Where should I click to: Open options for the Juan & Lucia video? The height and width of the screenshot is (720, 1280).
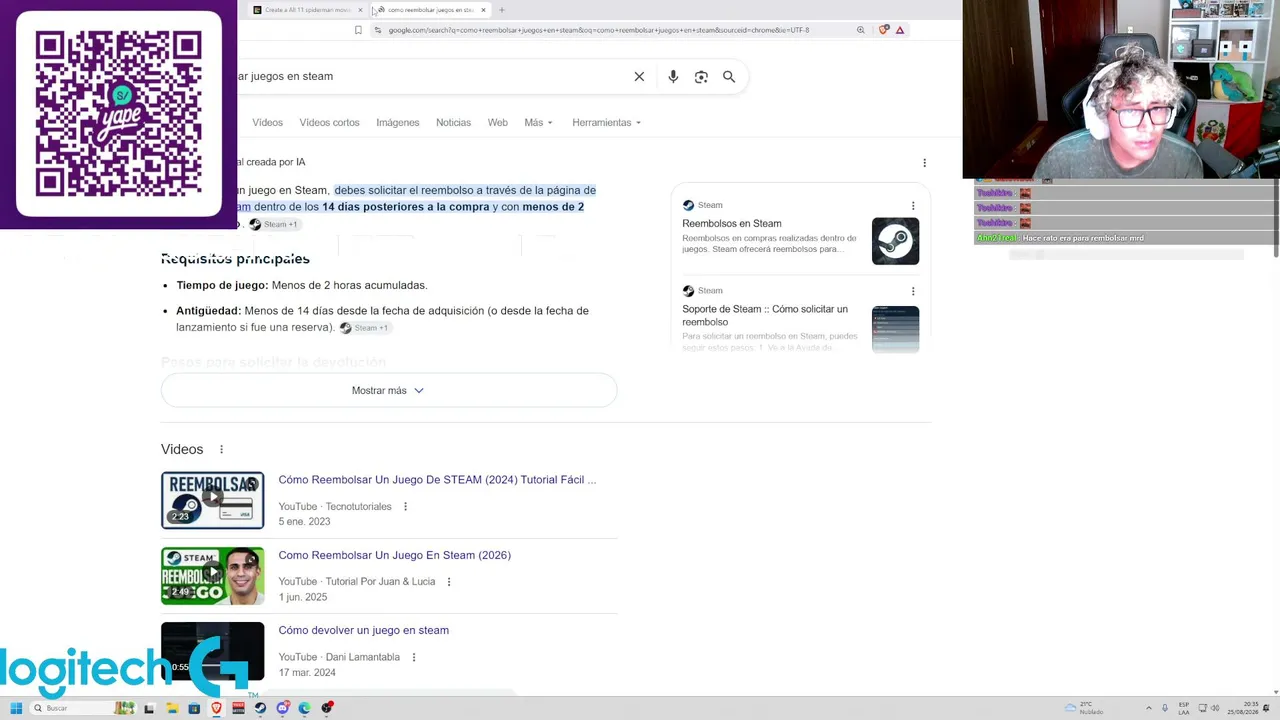point(448,582)
